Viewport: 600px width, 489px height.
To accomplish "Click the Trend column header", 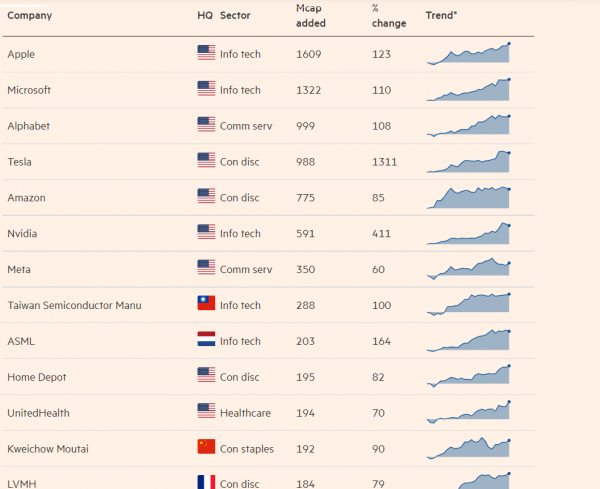I will coord(441,15).
